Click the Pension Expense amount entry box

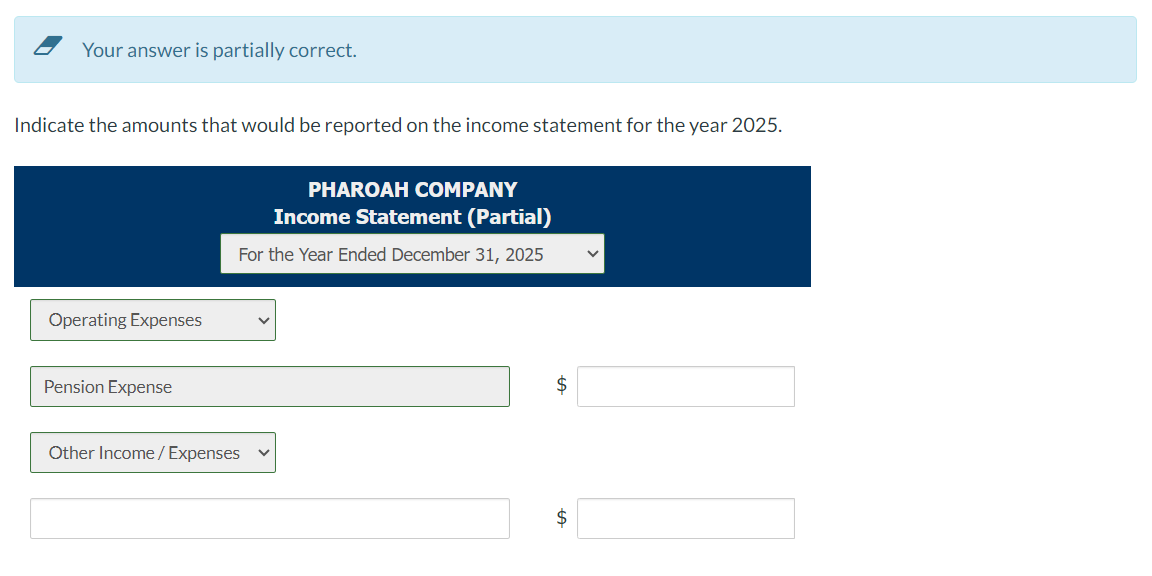pos(685,386)
